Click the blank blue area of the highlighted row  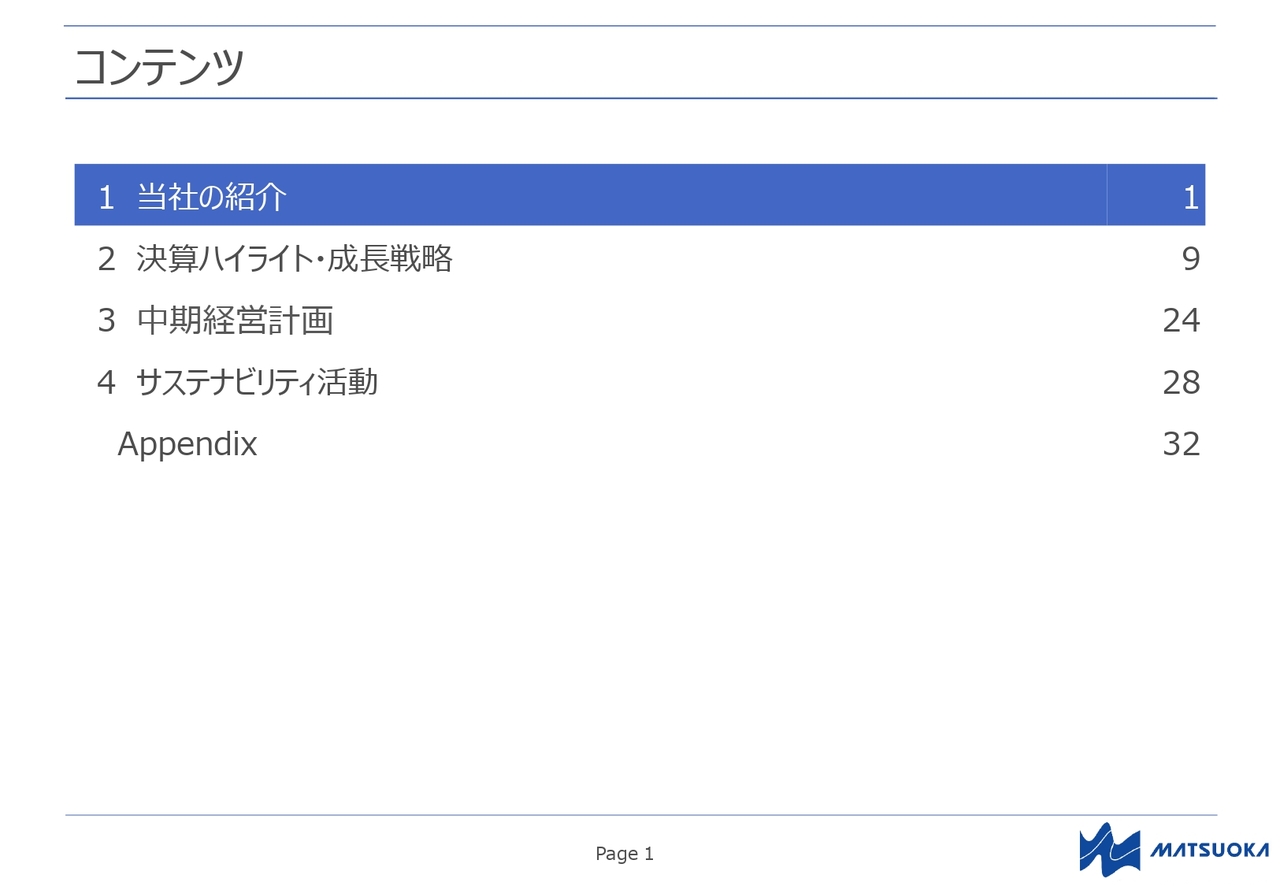point(700,195)
